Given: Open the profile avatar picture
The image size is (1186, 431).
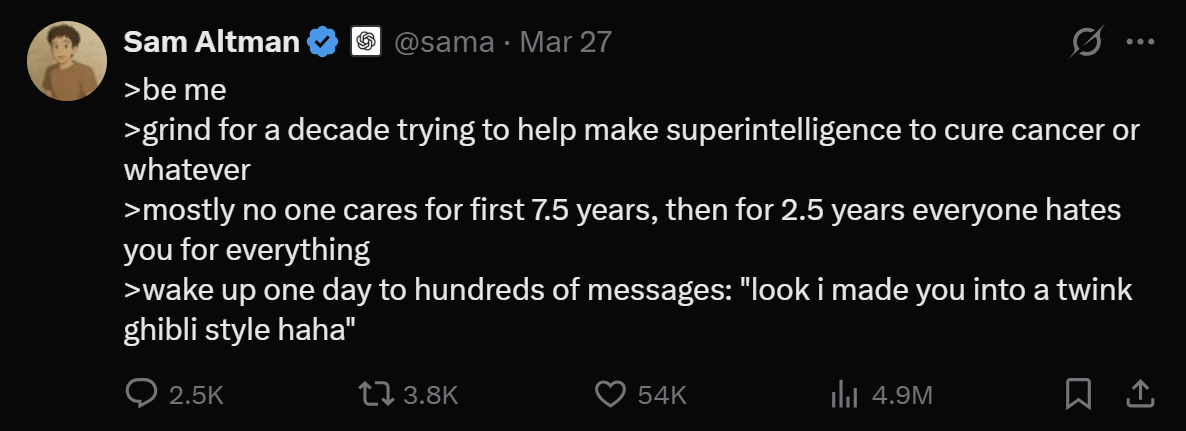Looking at the screenshot, I should [x=67, y=60].
